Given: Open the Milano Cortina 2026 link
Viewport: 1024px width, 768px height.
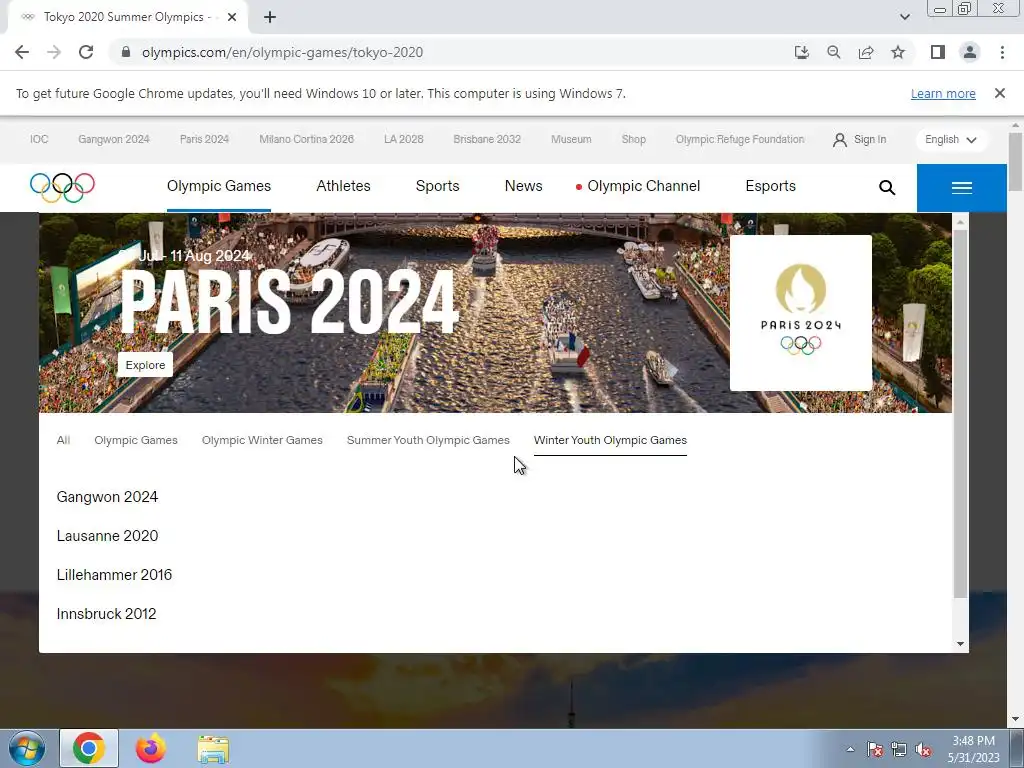Looking at the screenshot, I should point(306,139).
